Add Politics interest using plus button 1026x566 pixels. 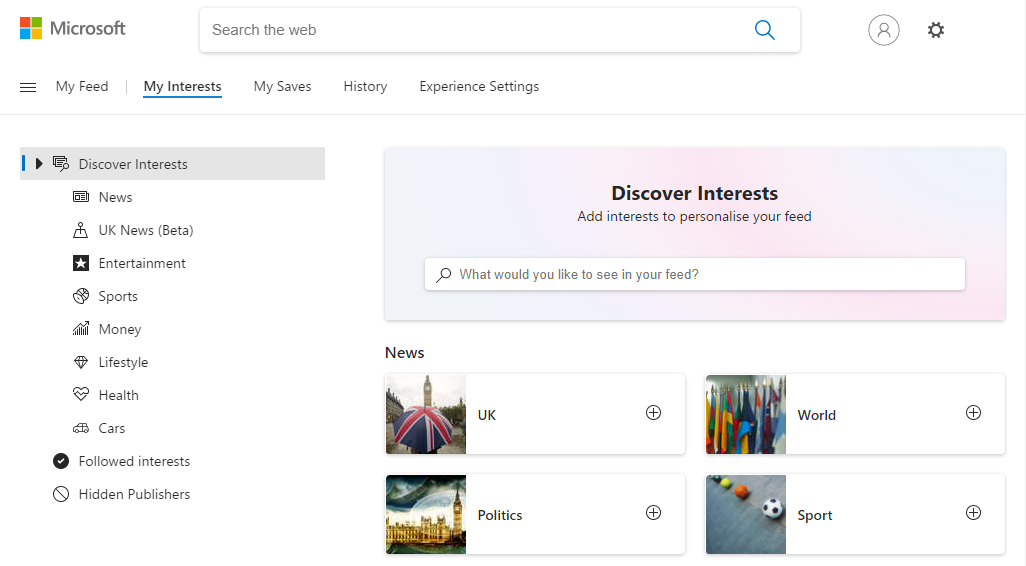pyautogui.click(x=653, y=513)
